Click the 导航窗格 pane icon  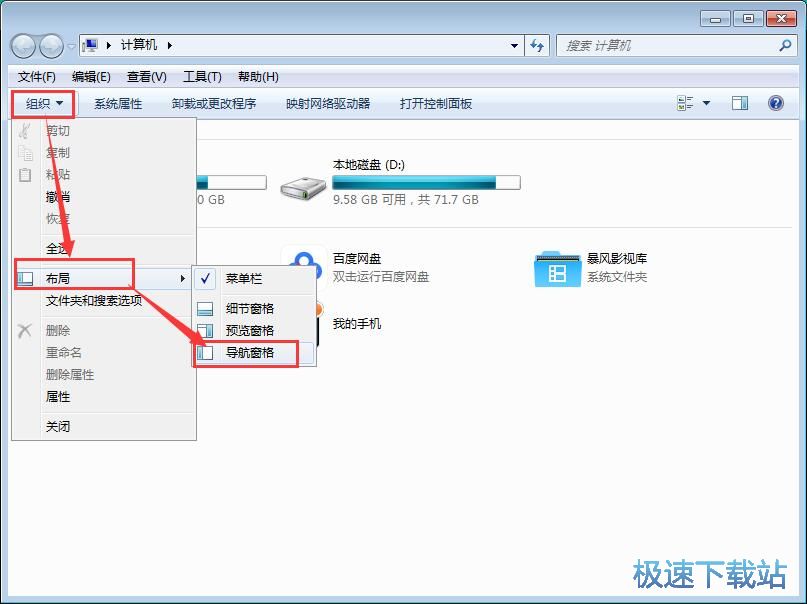point(205,353)
